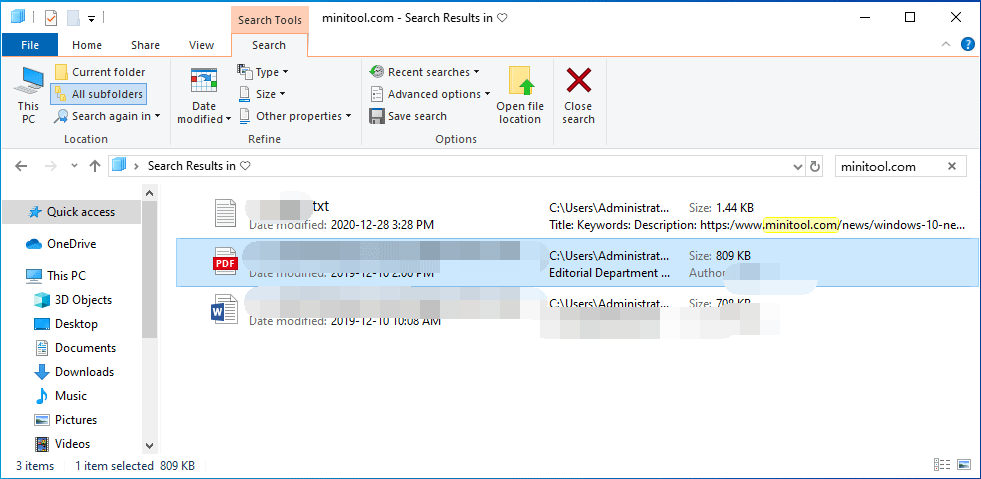
Task: Click the Size: 809 KB text
Action: point(720,255)
